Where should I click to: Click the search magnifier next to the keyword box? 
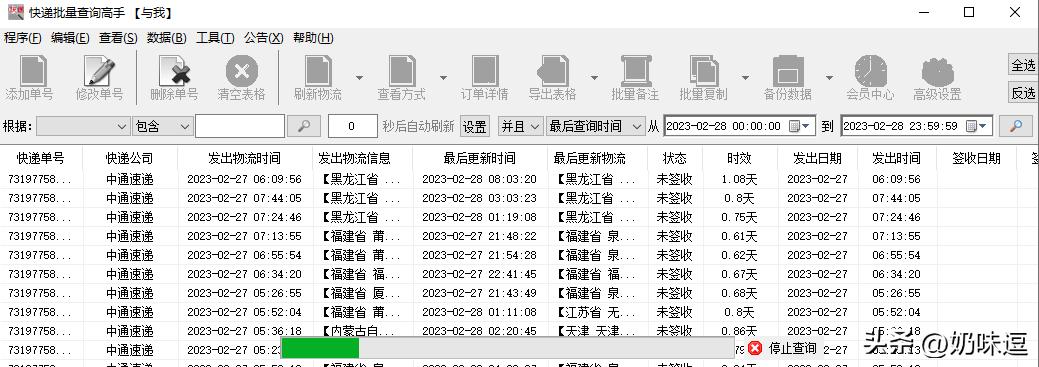(x=304, y=126)
